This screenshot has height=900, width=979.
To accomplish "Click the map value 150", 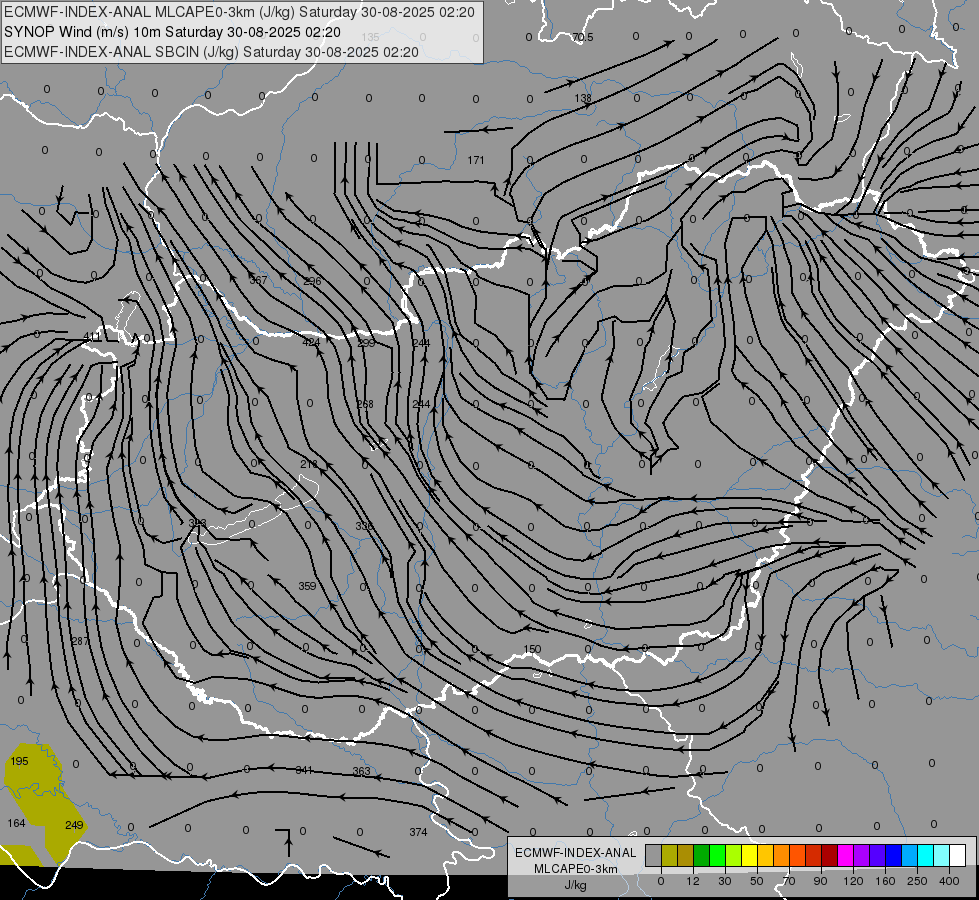I will pos(532,649).
